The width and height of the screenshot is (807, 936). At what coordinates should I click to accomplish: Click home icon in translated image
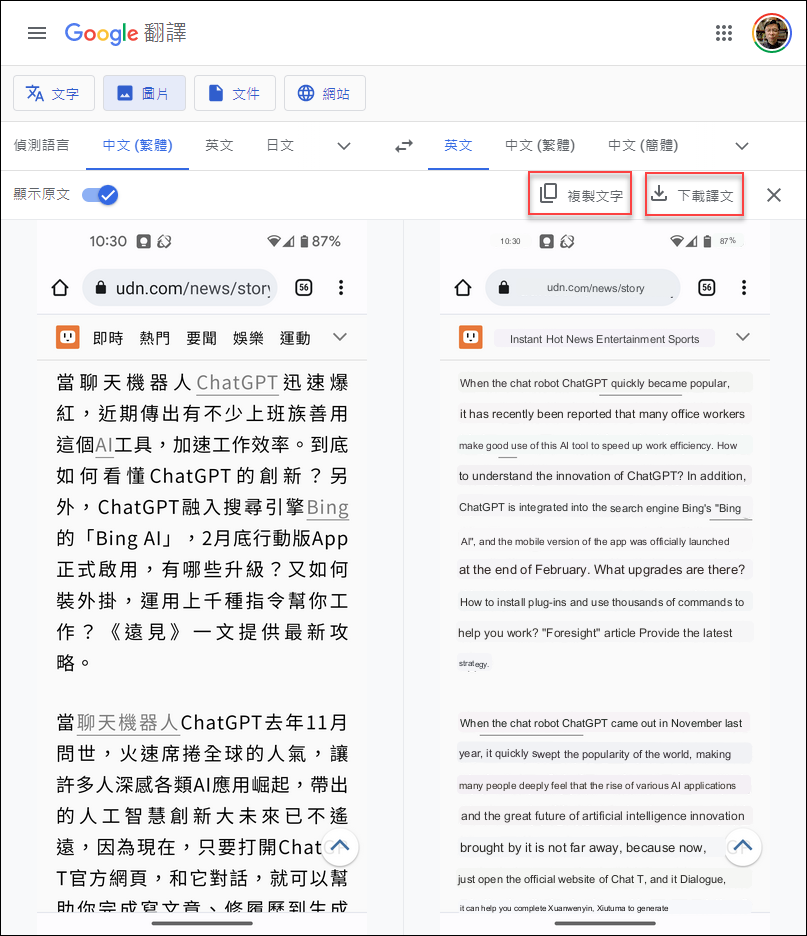tap(463, 288)
